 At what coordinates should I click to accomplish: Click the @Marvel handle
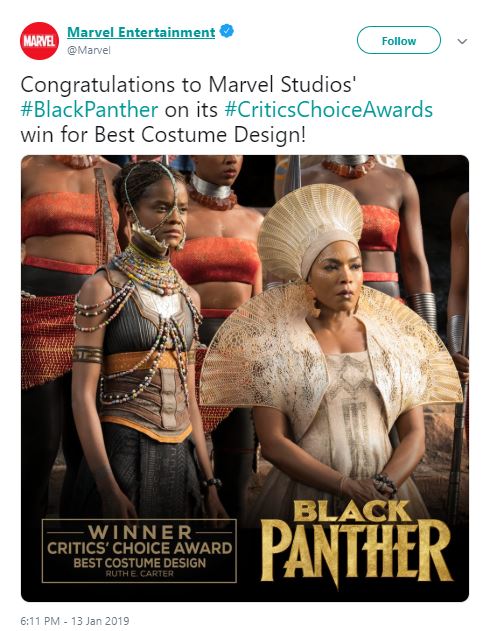[89, 50]
